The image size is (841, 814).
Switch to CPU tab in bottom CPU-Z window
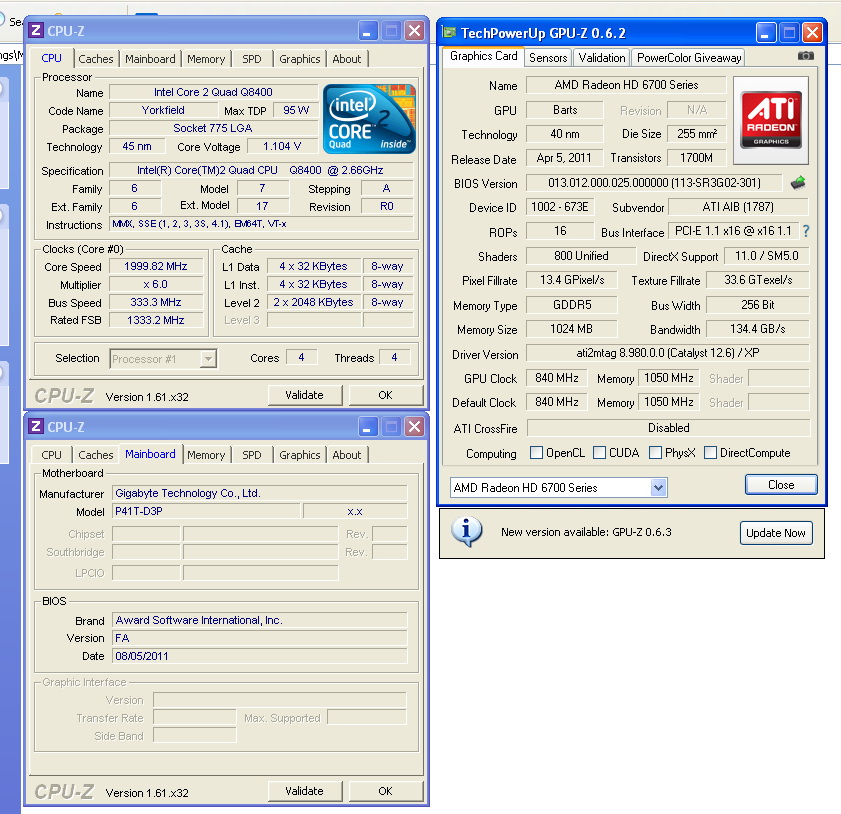tap(51, 455)
